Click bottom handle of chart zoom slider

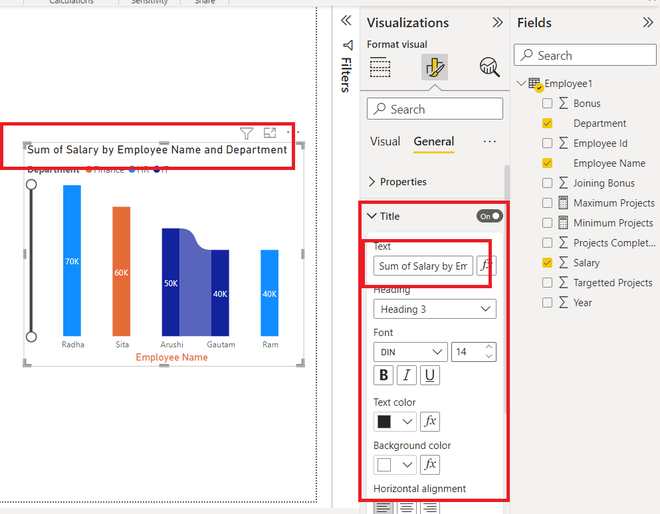point(31,336)
